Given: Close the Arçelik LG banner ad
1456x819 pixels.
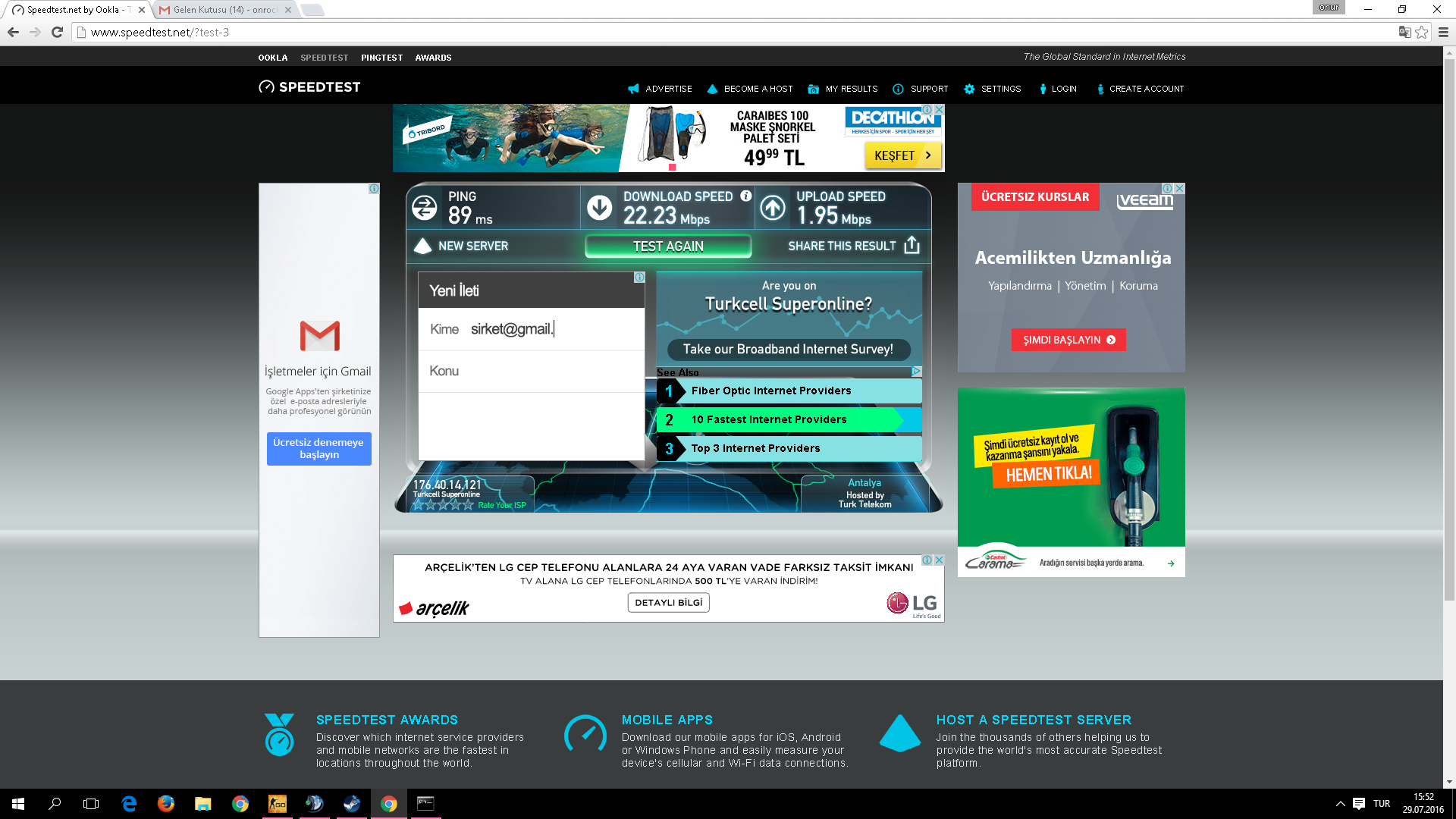Looking at the screenshot, I should [939, 560].
